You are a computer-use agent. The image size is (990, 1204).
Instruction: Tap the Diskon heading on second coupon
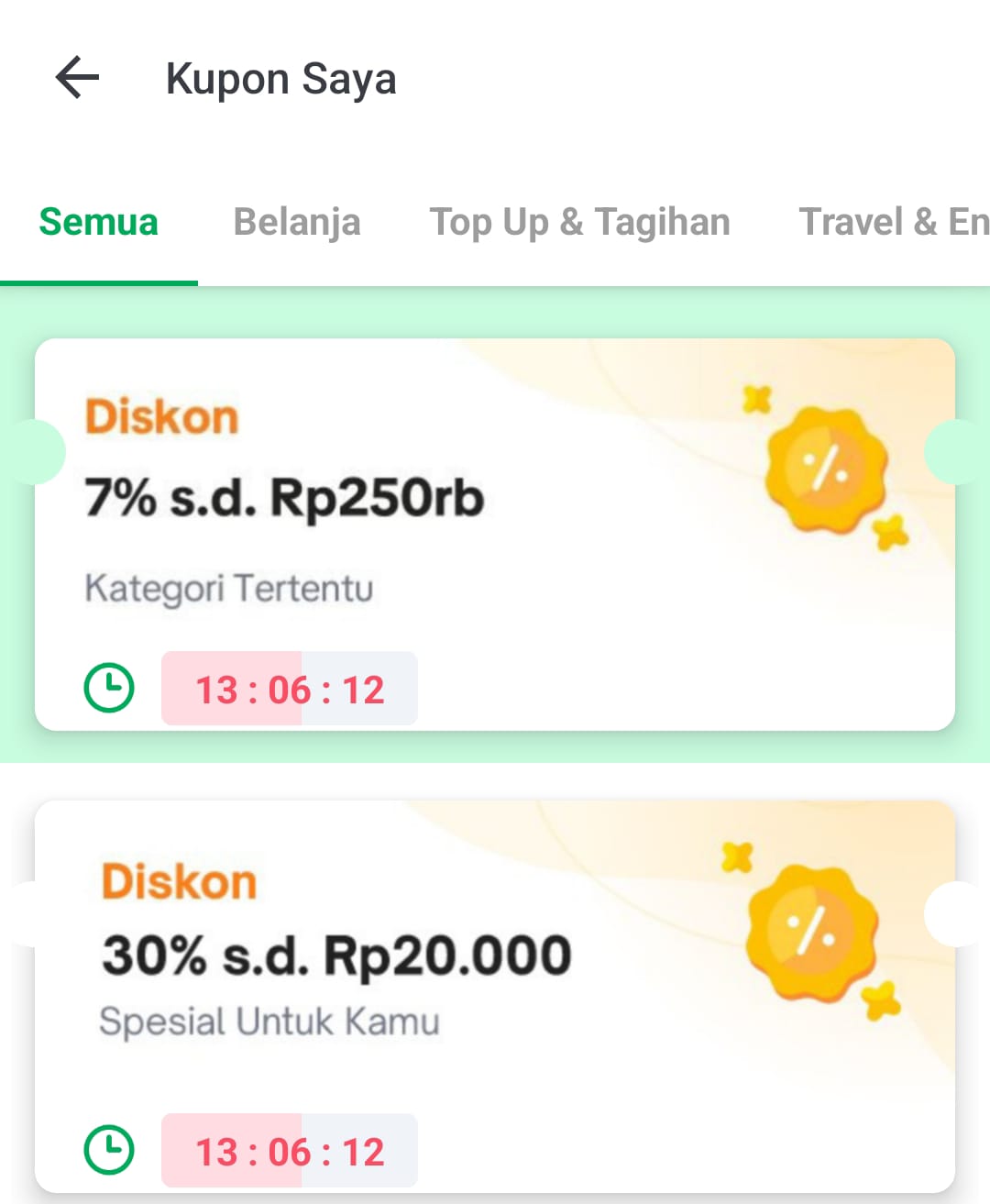click(x=179, y=881)
